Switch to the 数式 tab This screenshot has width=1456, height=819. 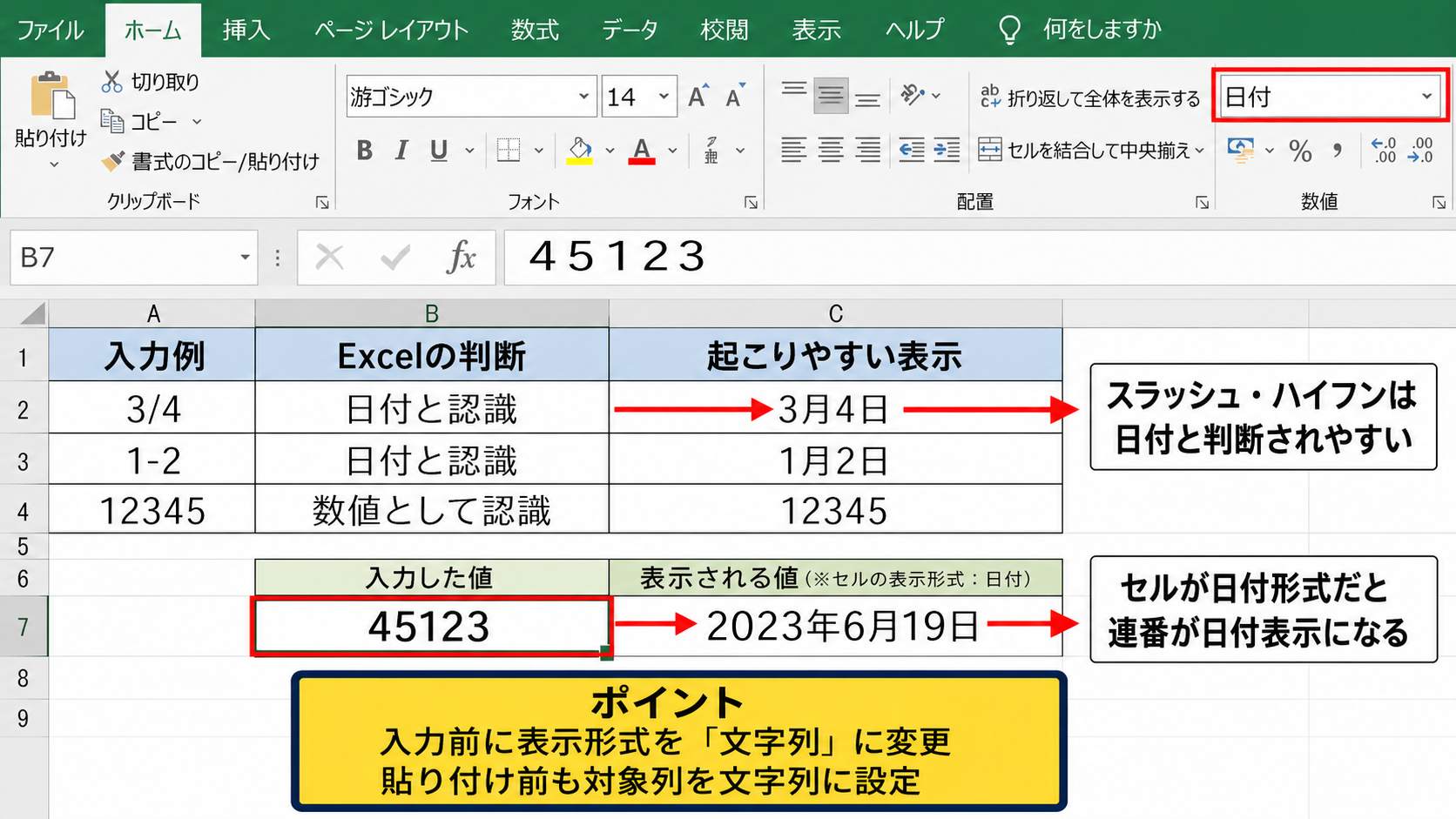click(x=535, y=30)
